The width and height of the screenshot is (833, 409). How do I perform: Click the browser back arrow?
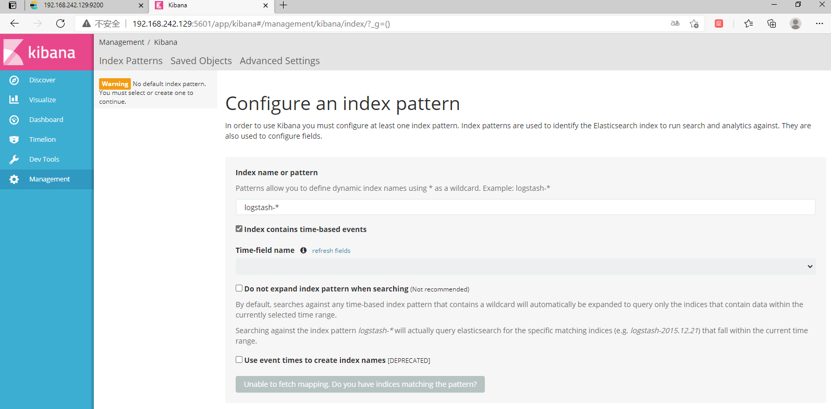pyautogui.click(x=15, y=24)
